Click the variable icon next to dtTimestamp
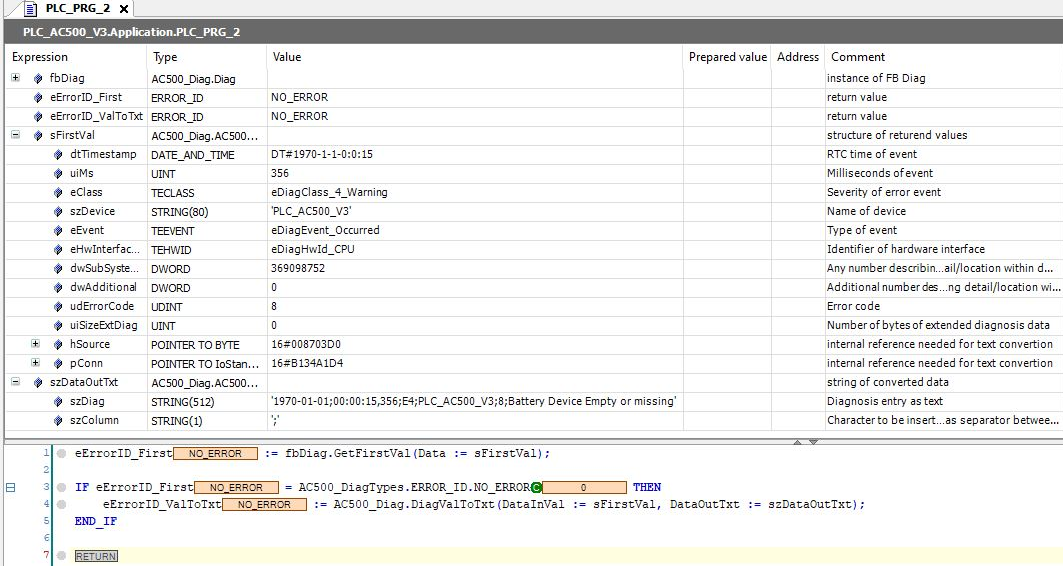1063x566 pixels. tap(58, 154)
